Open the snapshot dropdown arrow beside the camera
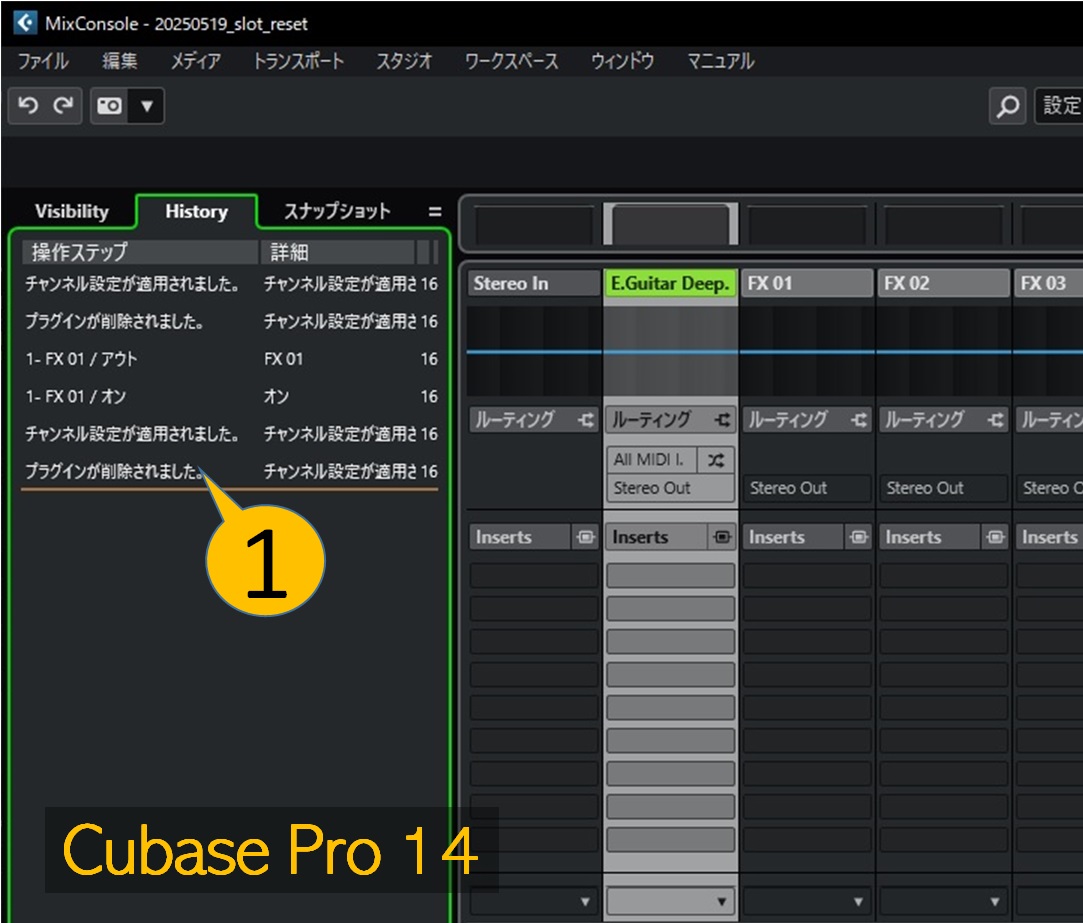 146,106
